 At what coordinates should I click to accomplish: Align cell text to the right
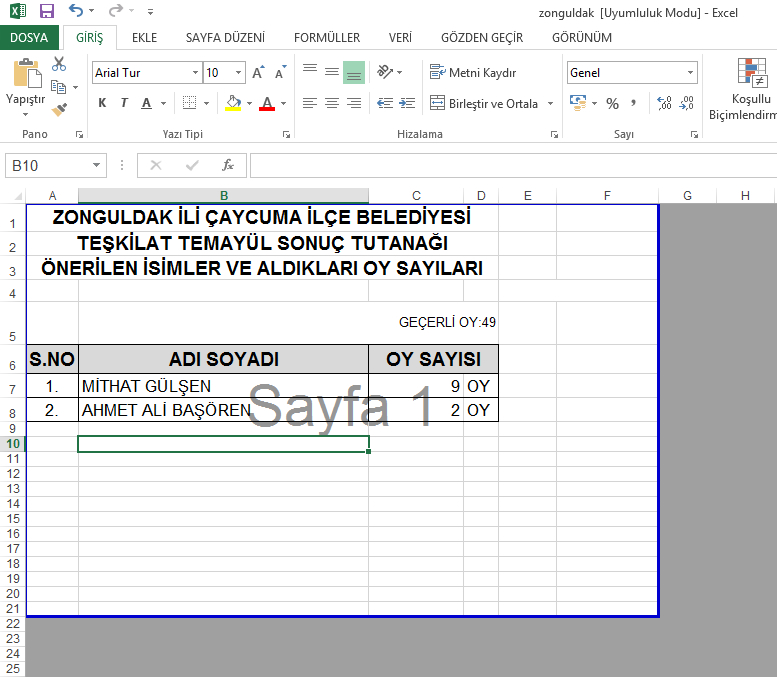(x=354, y=103)
